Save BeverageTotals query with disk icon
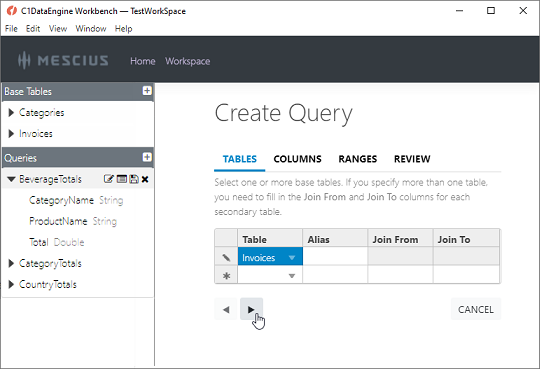 [x=134, y=179]
